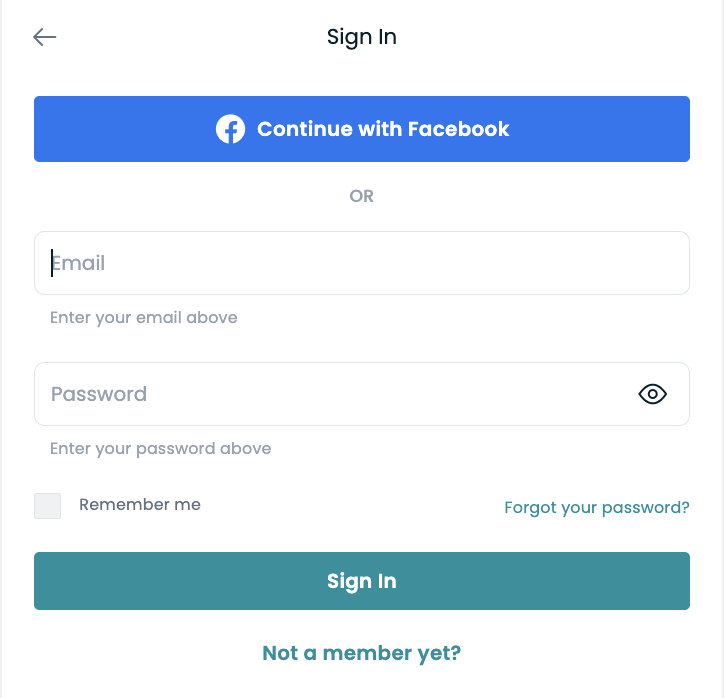The width and height of the screenshot is (724, 698).
Task: Click the 'OR' divider text
Action: pos(361,196)
